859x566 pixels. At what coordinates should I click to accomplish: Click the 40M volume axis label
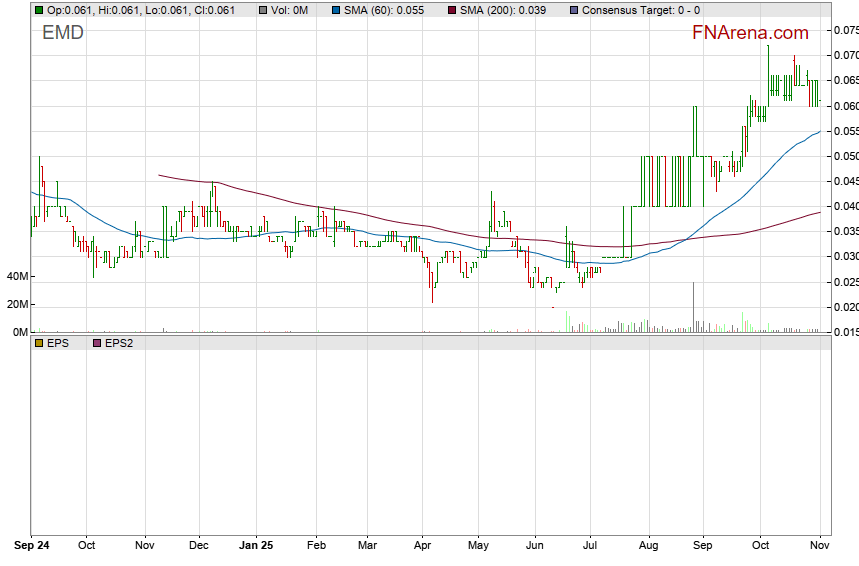pos(17,276)
